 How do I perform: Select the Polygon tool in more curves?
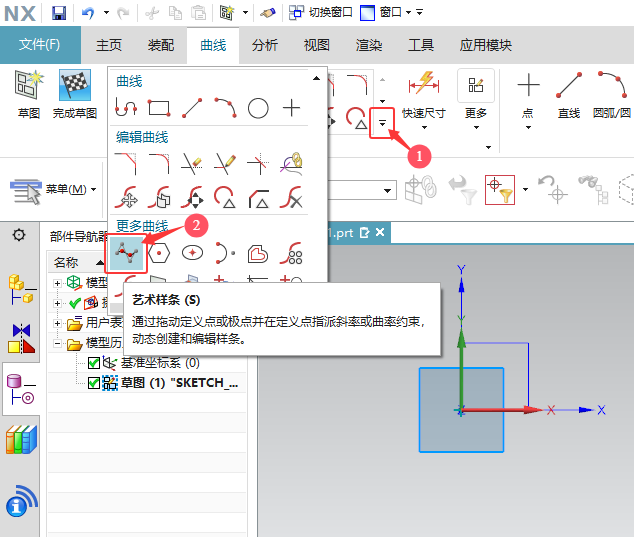coord(159,254)
